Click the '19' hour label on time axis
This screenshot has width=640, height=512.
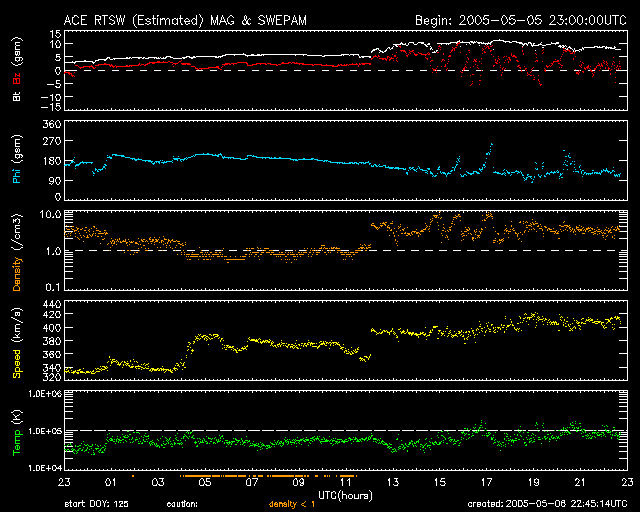[533, 482]
